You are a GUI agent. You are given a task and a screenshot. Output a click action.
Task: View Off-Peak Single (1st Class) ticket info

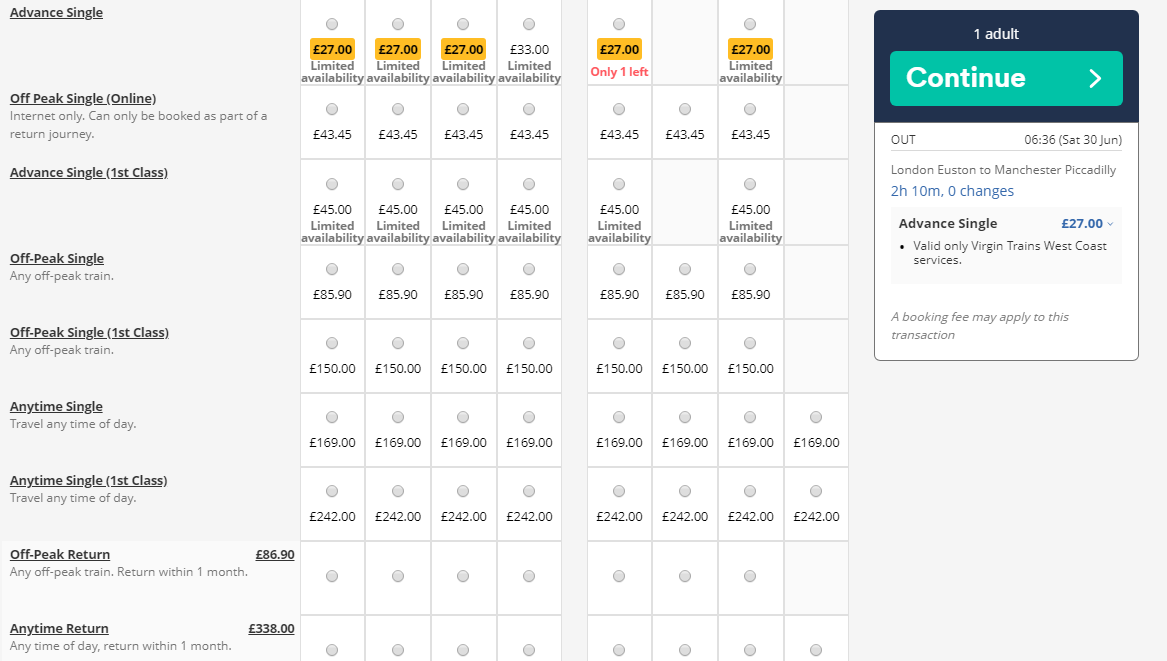[89, 332]
